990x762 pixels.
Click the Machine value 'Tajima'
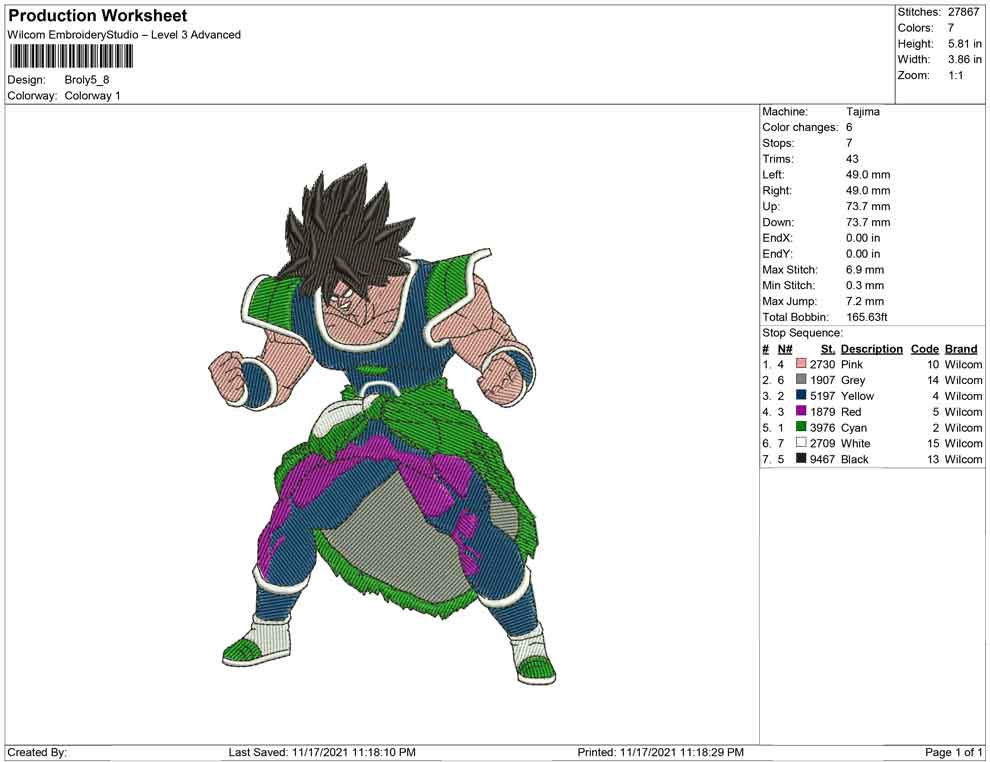pyautogui.click(x=862, y=111)
